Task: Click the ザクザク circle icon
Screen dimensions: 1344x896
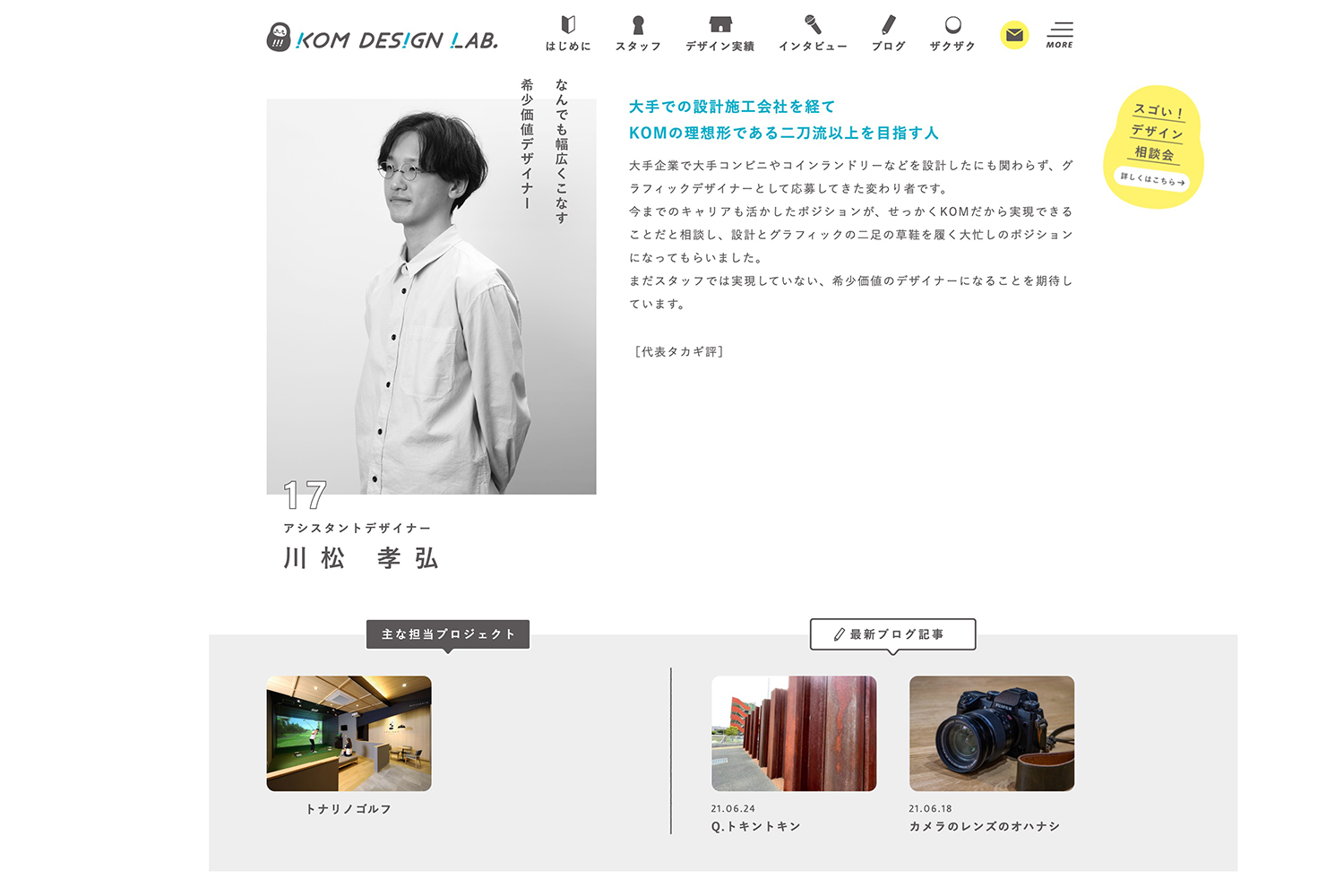Action: tap(952, 25)
